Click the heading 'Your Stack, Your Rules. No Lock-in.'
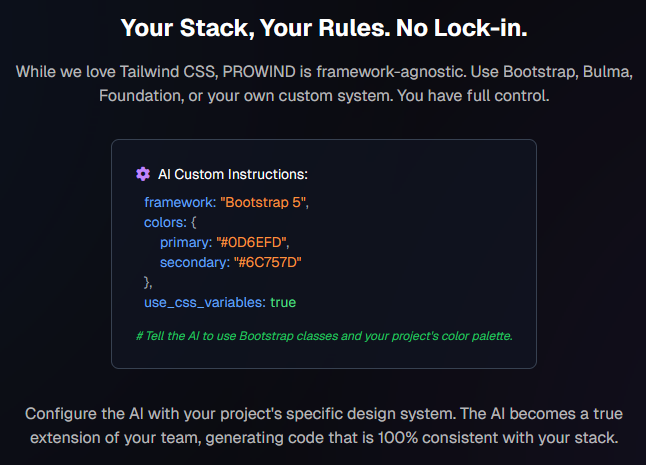Viewport: 646px width, 465px height. point(324,28)
